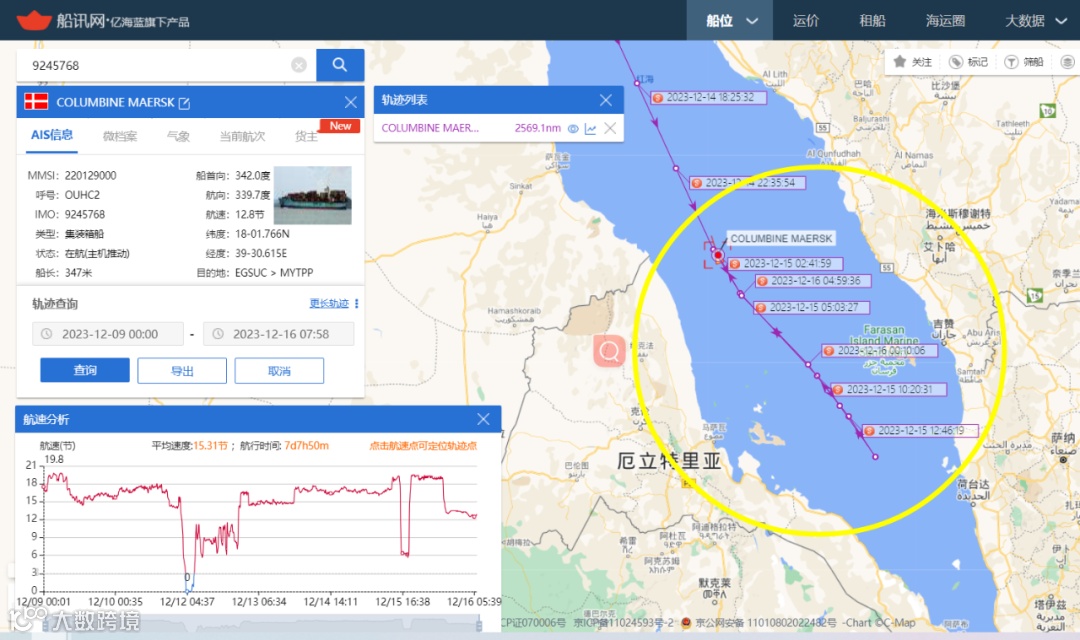Clear the search box with the X icon
1080x640 pixels.
[x=299, y=65]
